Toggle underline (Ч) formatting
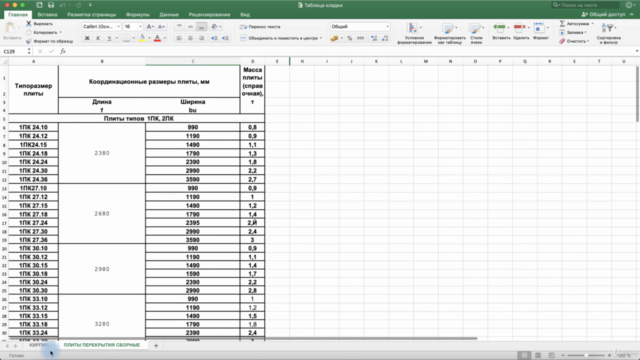640x360 pixels. coord(109,38)
